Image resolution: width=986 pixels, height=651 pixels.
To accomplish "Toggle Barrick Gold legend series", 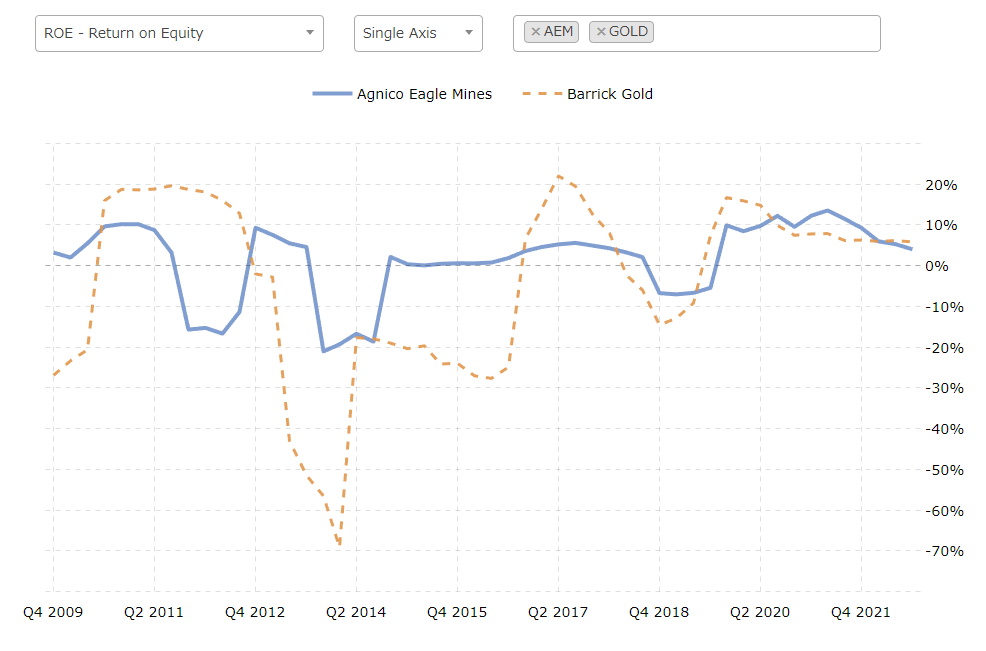I will coord(610,94).
